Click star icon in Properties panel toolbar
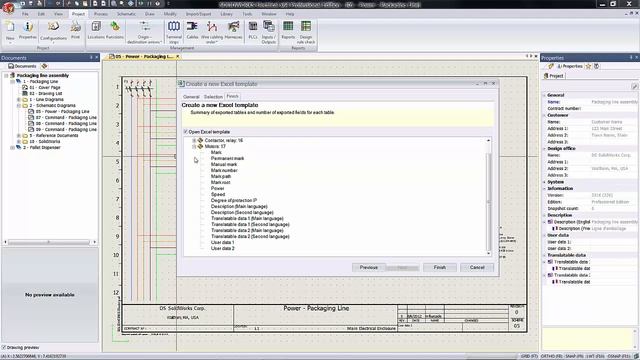The height and width of the screenshot is (360, 640). tap(588, 66)
